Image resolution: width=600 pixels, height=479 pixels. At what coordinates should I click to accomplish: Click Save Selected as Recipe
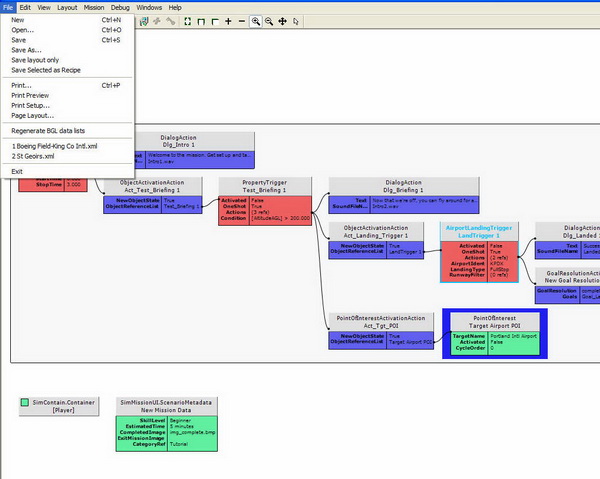point(46,70)
